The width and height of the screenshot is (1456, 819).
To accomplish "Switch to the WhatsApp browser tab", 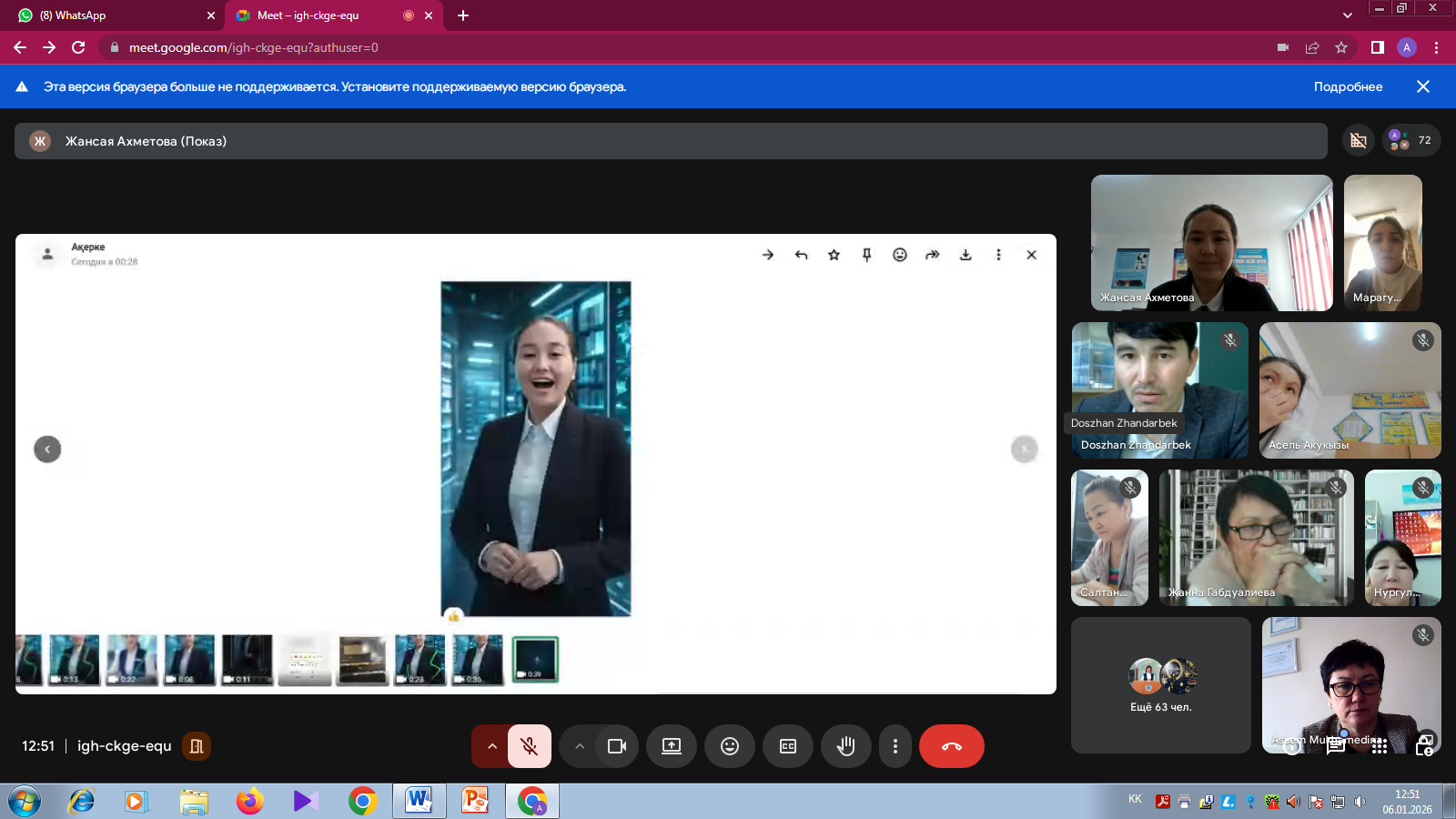I will tap(109, 15).
